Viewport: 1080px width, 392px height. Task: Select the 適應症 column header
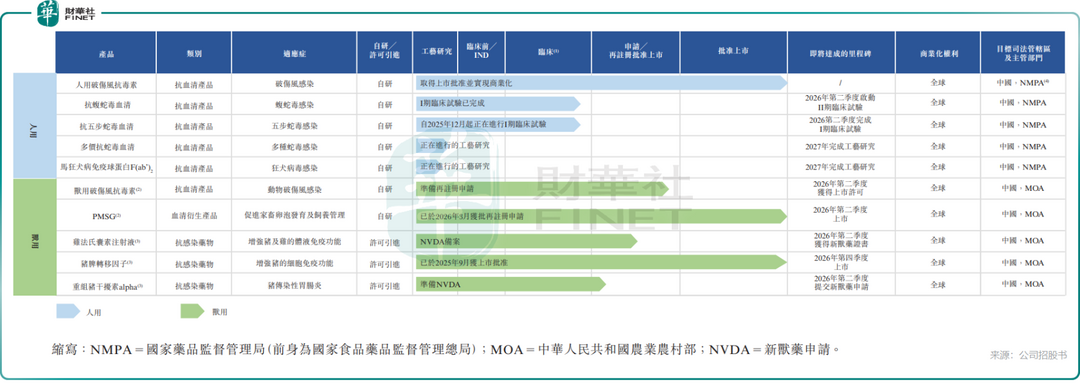(x=294, y=52)
